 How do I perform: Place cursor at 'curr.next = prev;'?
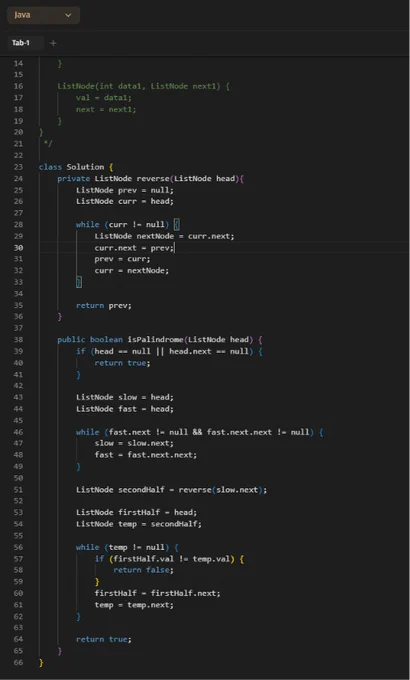134,248
